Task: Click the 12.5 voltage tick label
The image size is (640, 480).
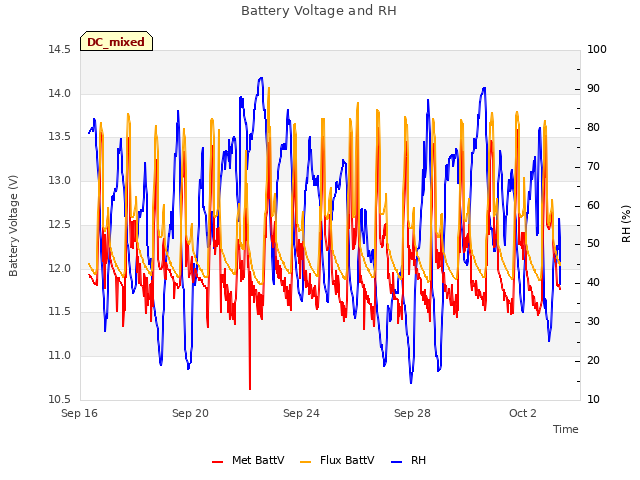Action: point(60,224)
